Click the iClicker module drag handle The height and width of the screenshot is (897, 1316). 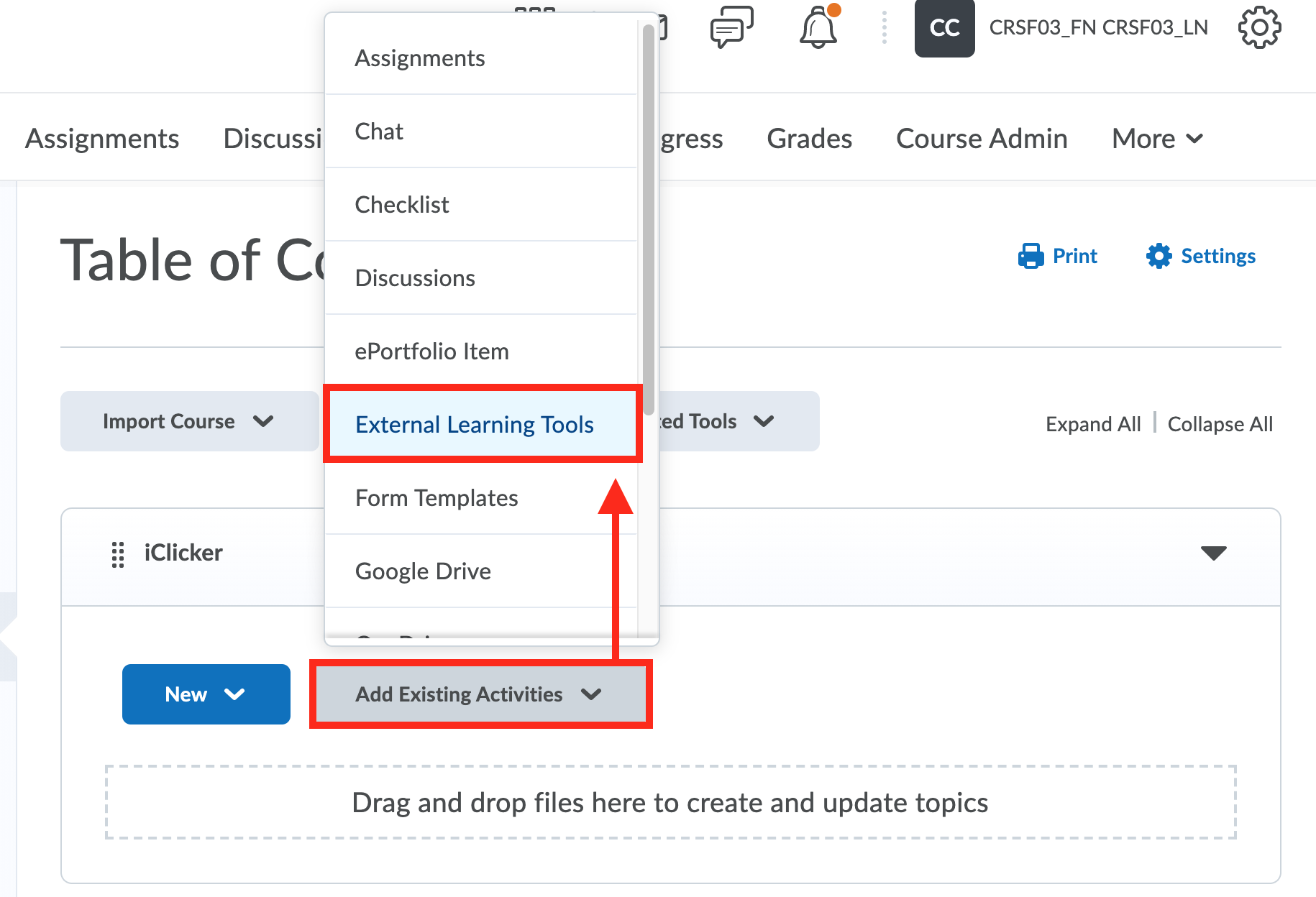117,553
